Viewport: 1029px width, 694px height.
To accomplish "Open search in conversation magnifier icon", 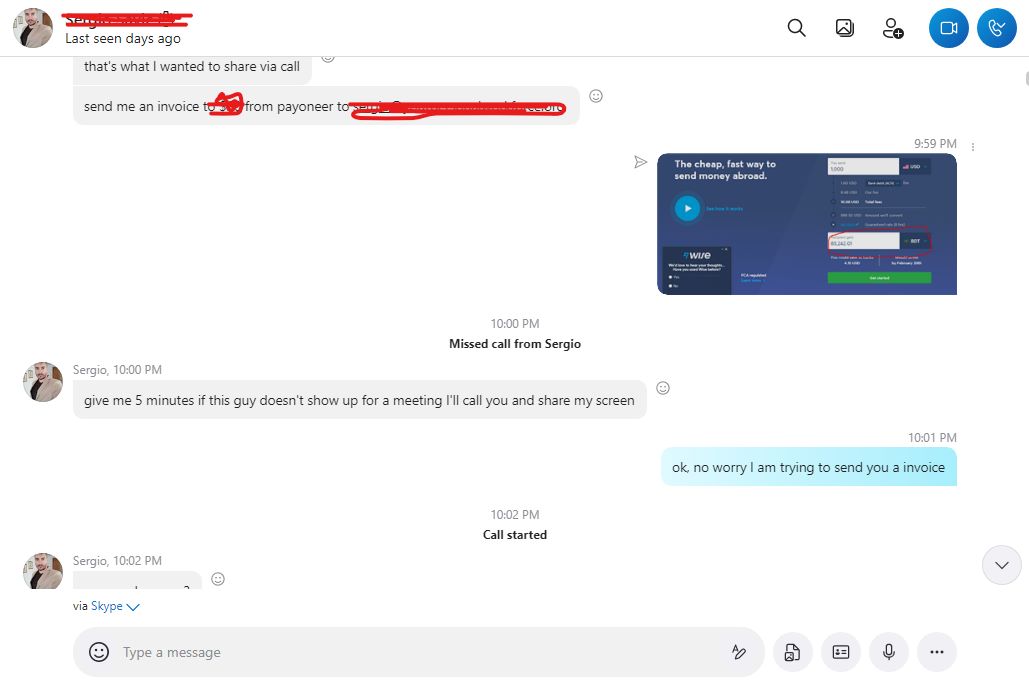I will [796, 28].
